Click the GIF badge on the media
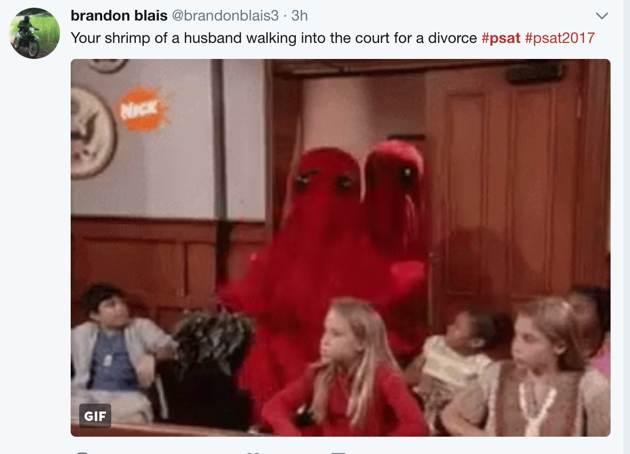 coord(95,416)
